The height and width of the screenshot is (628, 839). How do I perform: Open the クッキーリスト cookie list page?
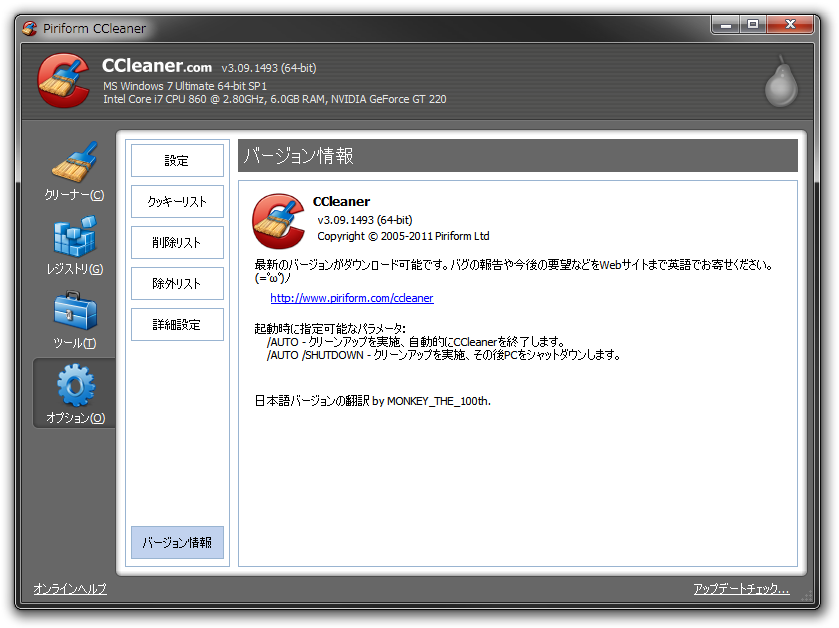(x=177, y=202)
